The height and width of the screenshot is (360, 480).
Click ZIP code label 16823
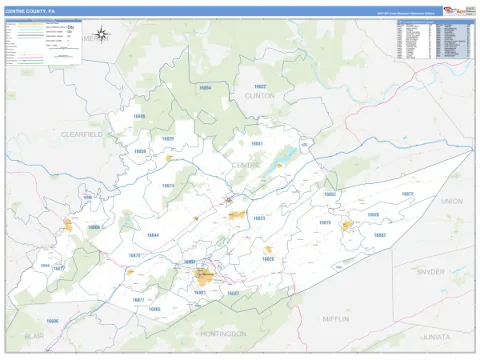pos(259,218)
